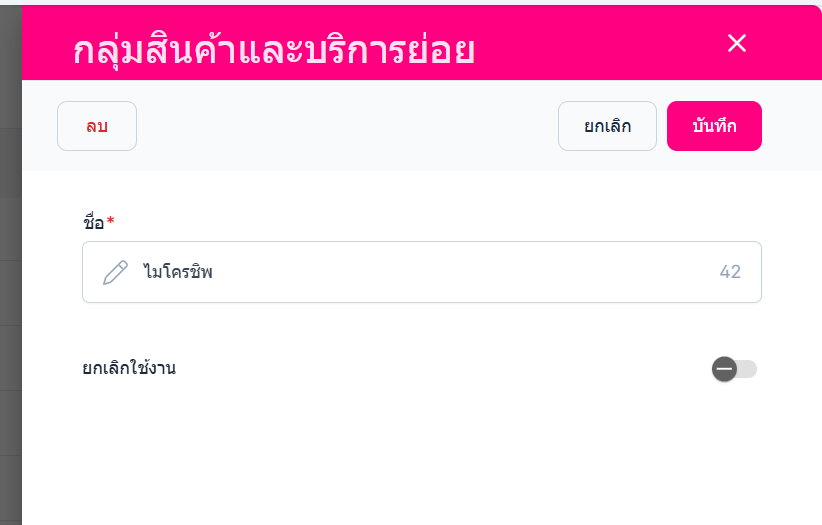
Task: Click the pencil icon in name field
Action: click(116, 272)
